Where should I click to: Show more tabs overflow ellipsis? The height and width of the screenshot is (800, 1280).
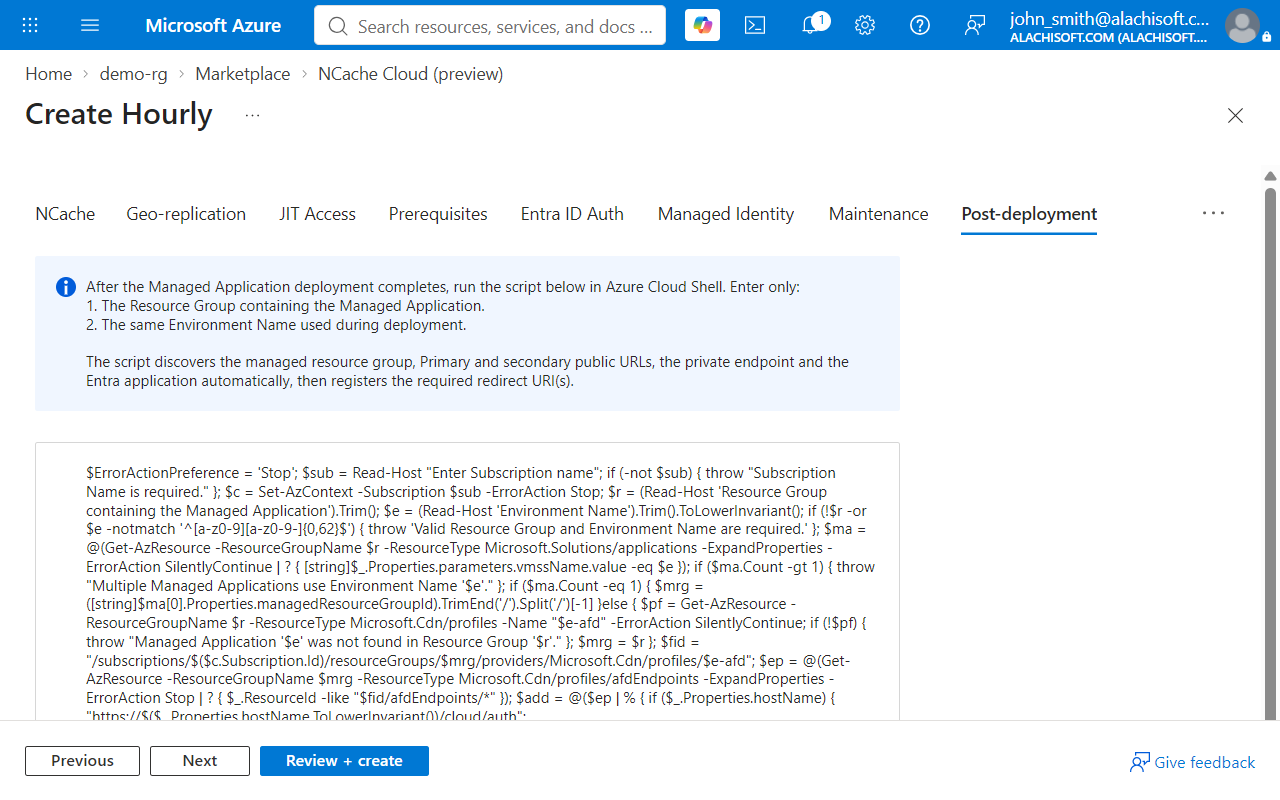(x=1213, y=213)
